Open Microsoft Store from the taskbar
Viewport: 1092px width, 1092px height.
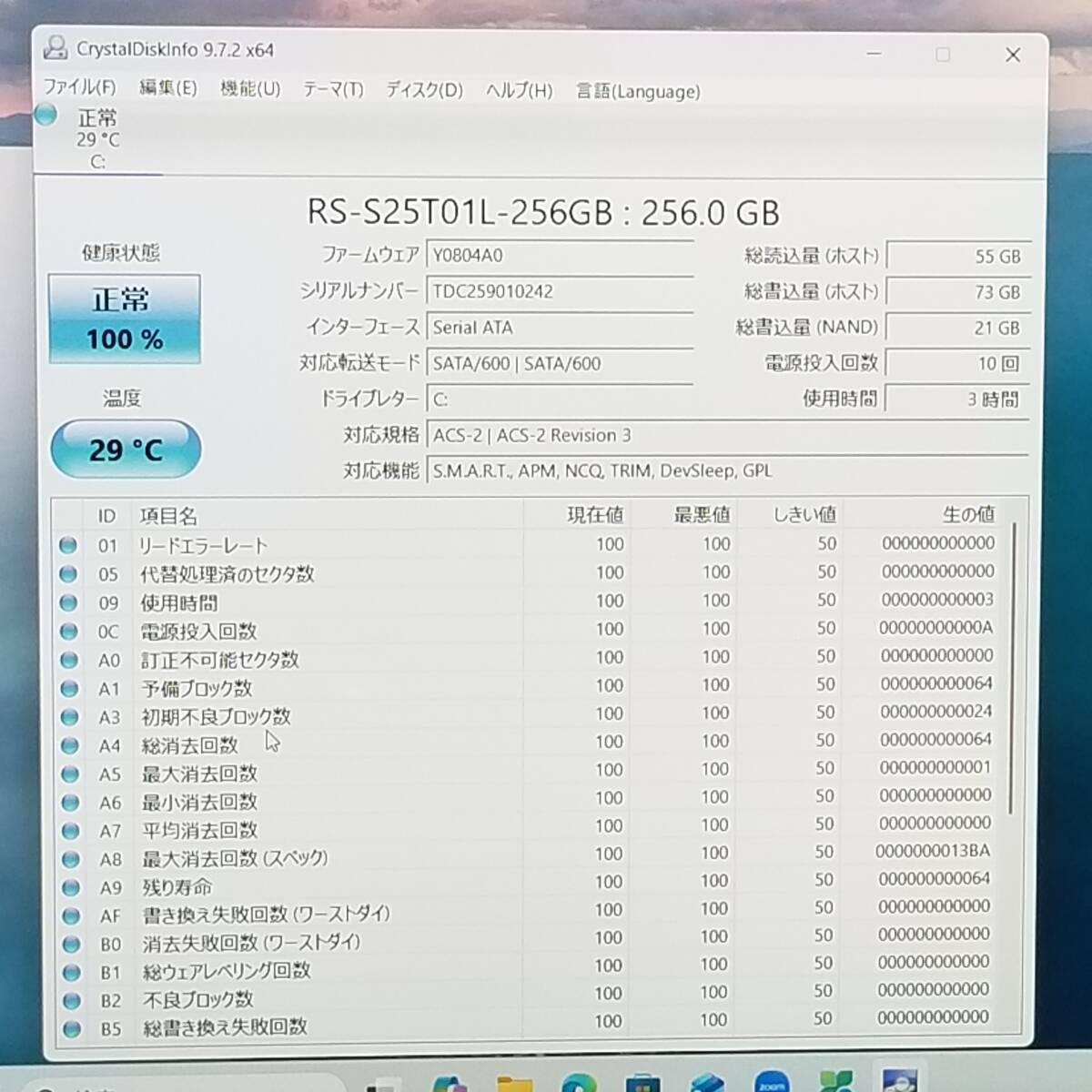[x=642, y=1082]
